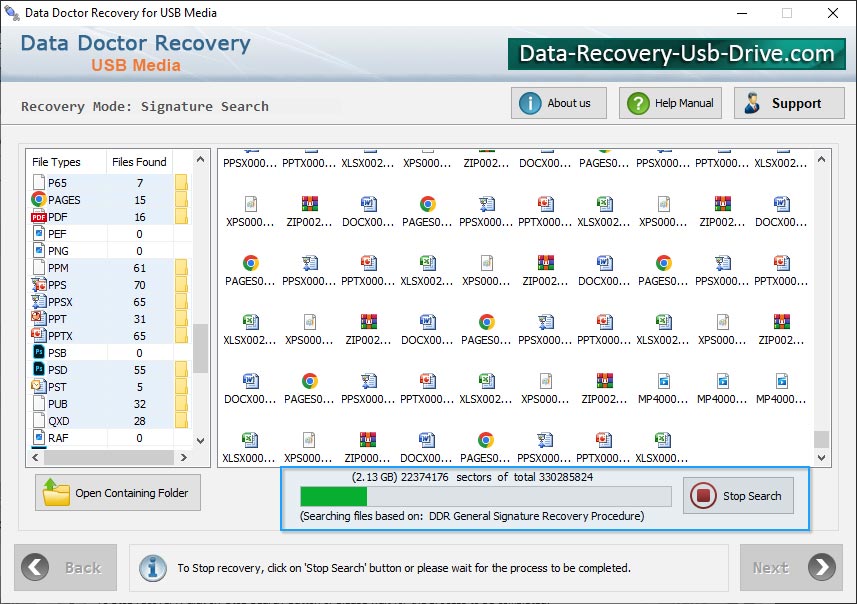Go Back to the previous step
857x604 pixels.
[66, 567]
